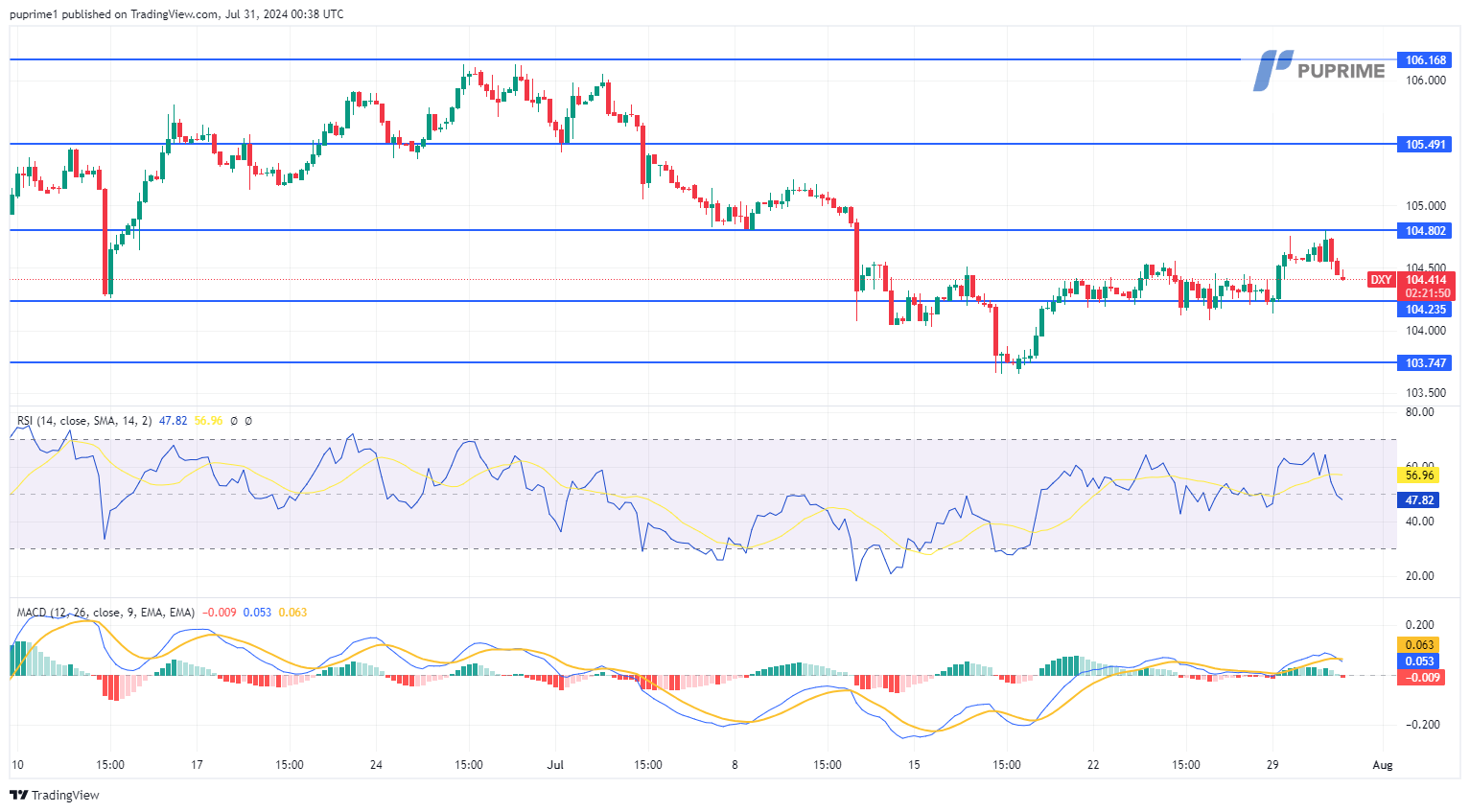Click the 20.00 RSI axis tick
This screenshot has height=812, width=1470.
coord(1420,576)
